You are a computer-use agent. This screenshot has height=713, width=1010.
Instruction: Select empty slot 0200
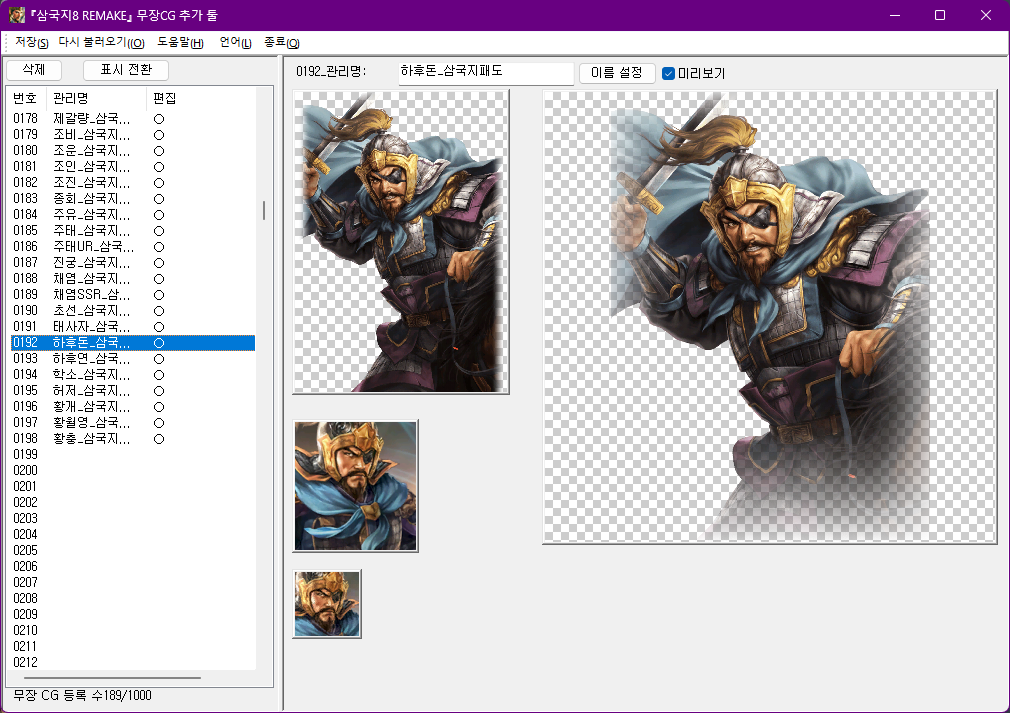[133, 470]
